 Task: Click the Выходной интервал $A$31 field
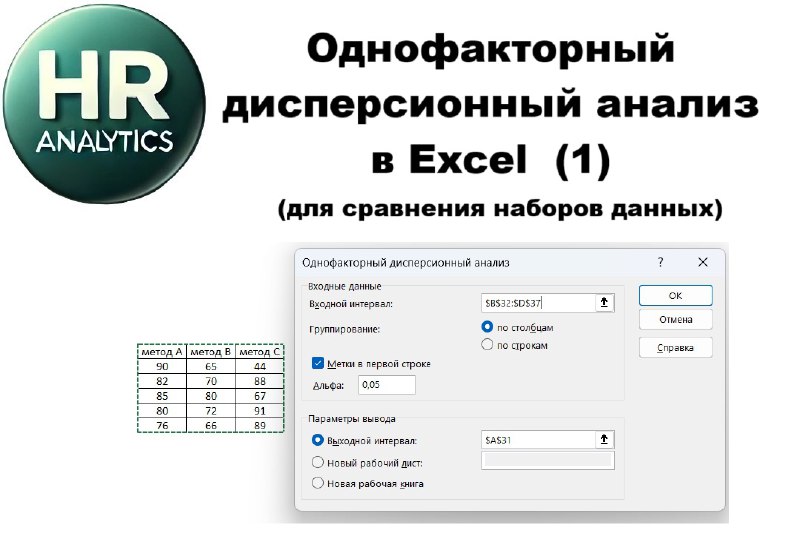point(538,440)
